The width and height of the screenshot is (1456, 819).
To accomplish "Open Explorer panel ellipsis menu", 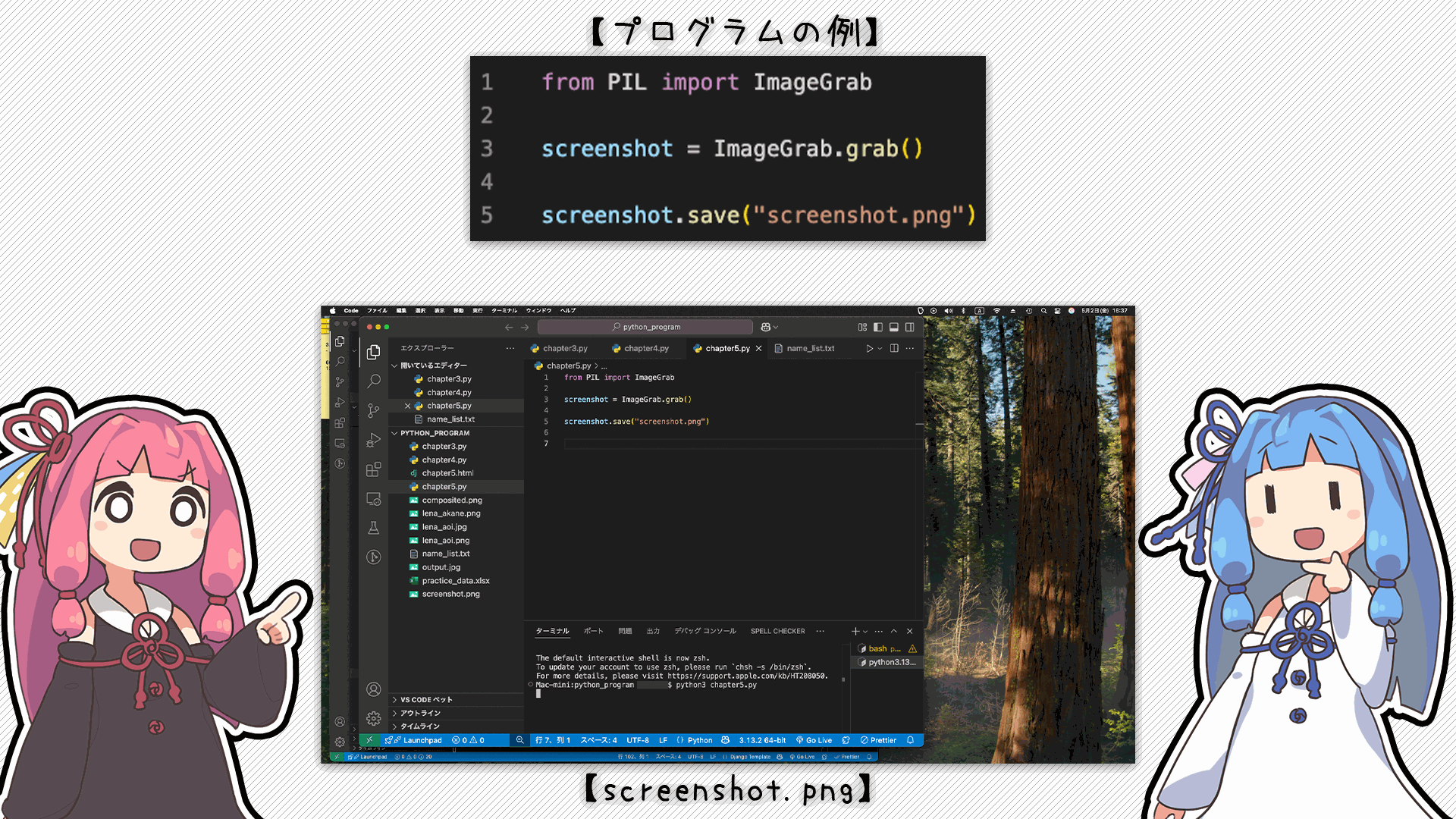I will [x=510, y=348].
